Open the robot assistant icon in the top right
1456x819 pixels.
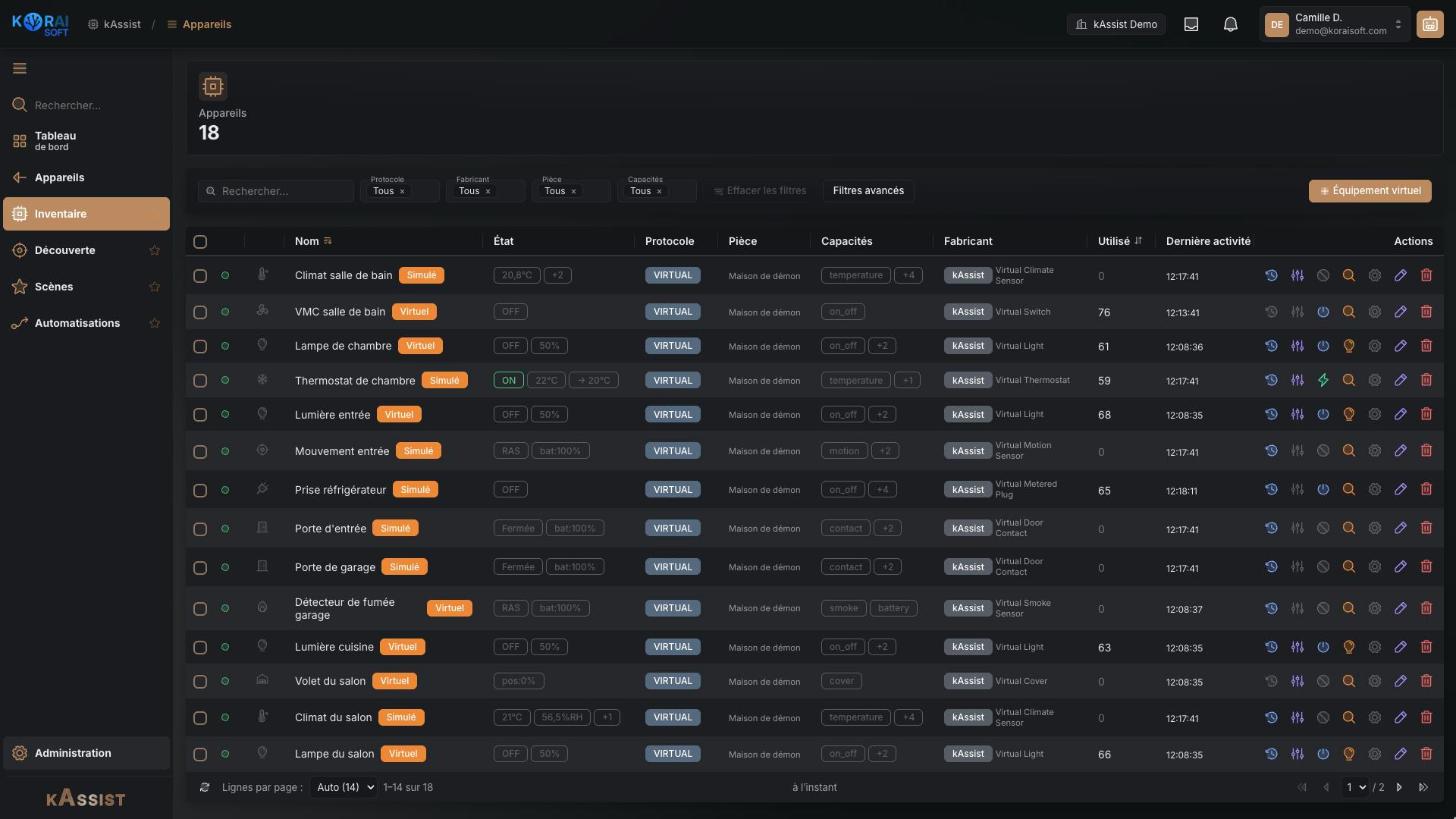[x=1430, y=24]
